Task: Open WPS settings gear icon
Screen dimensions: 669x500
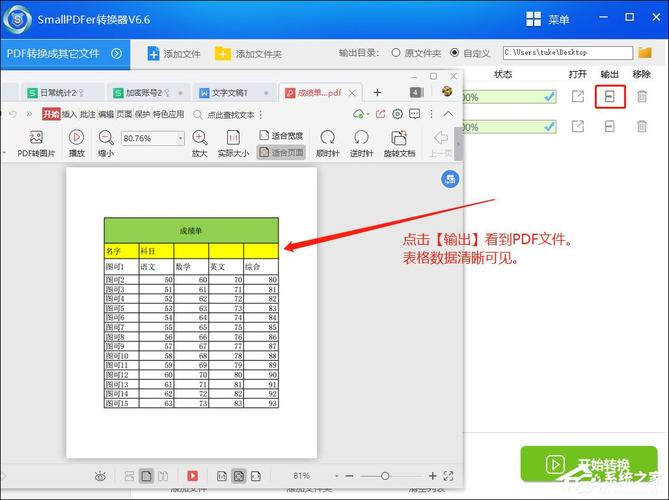Action: coord(397,114)
